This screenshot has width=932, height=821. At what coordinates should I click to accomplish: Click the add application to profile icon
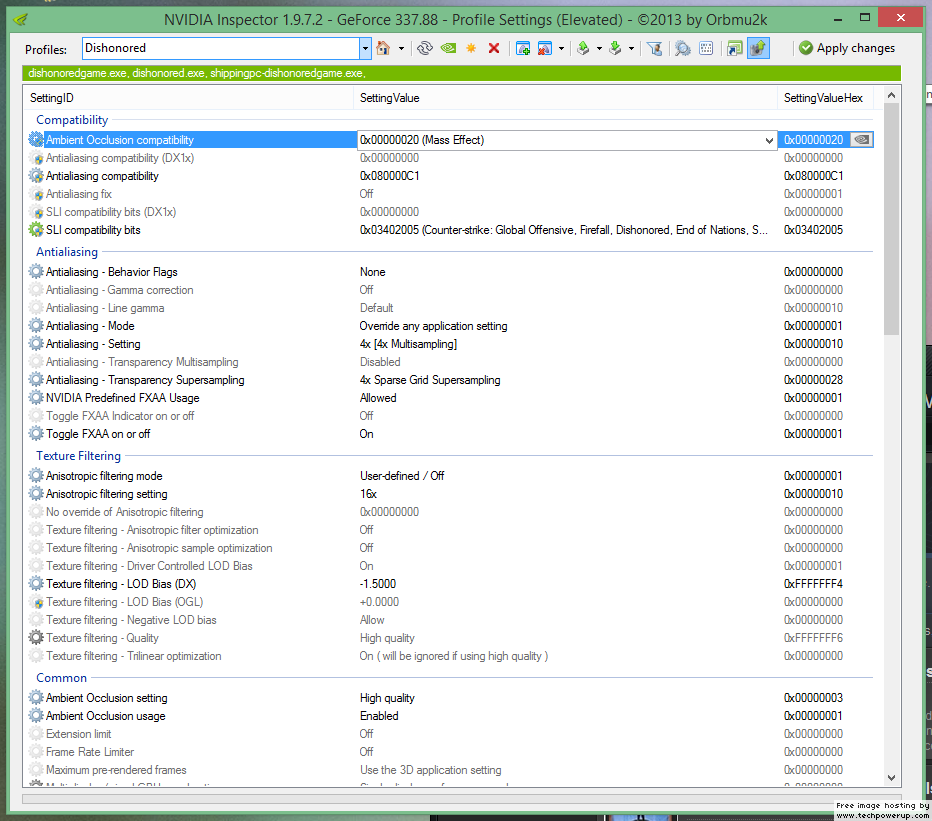tap(523, 48)
